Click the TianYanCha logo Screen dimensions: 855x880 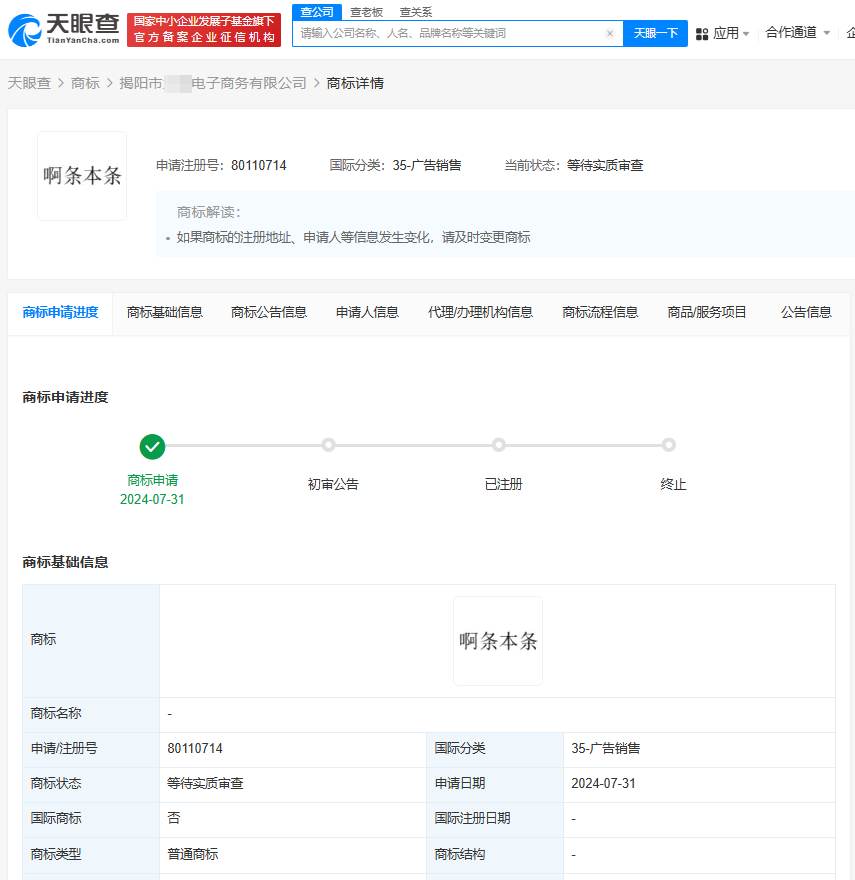(63, 29)
